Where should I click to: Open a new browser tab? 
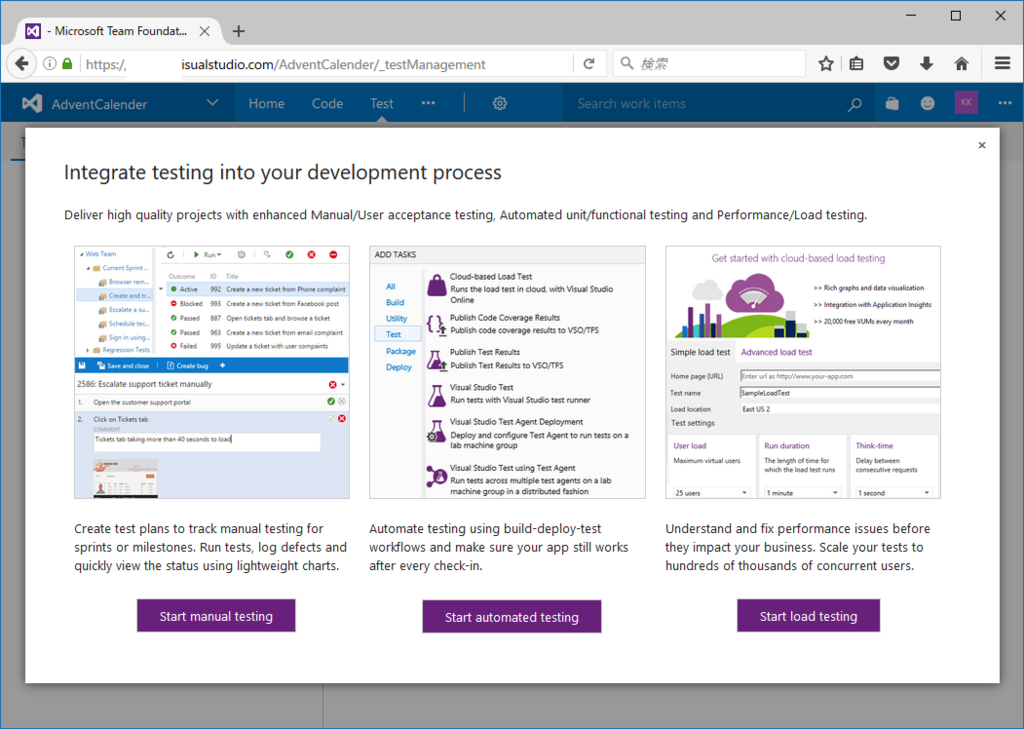(x=239, y=31)
